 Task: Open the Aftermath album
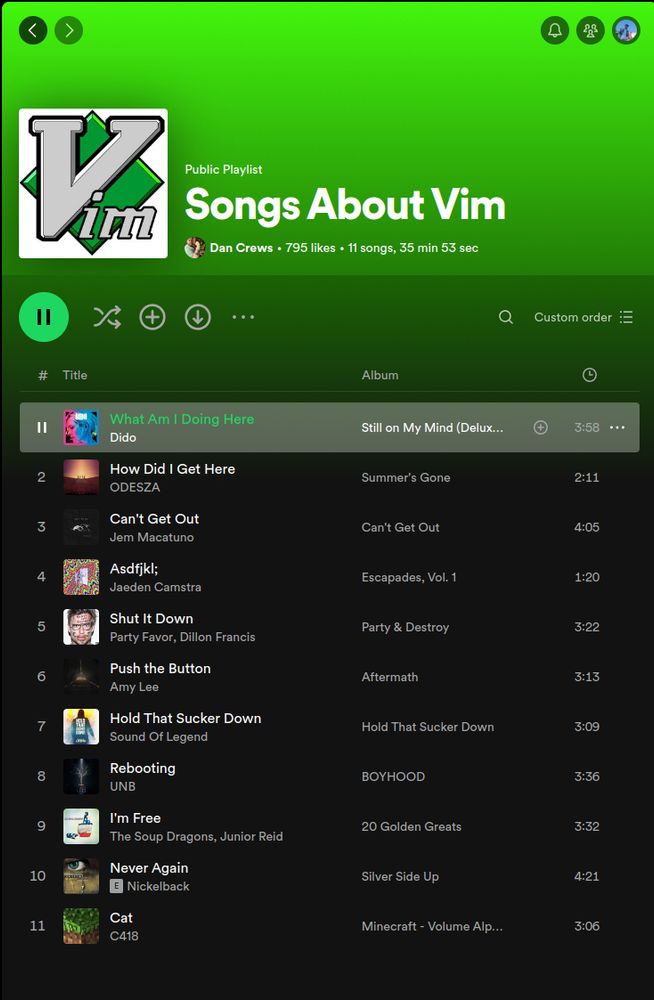click(x=390, y=677)
